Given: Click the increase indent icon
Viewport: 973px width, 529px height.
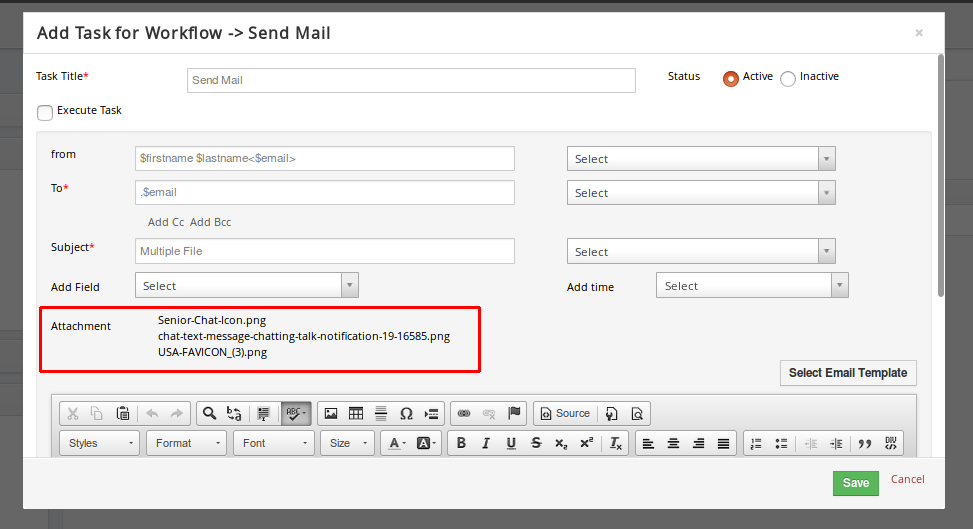Looking at the screenshot, I should point(836,443).
